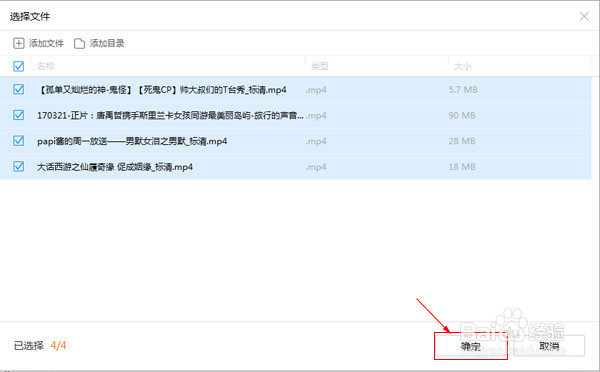Click the 18 MB size value
The height and width of the screenshot is (372, 600).
462,167
